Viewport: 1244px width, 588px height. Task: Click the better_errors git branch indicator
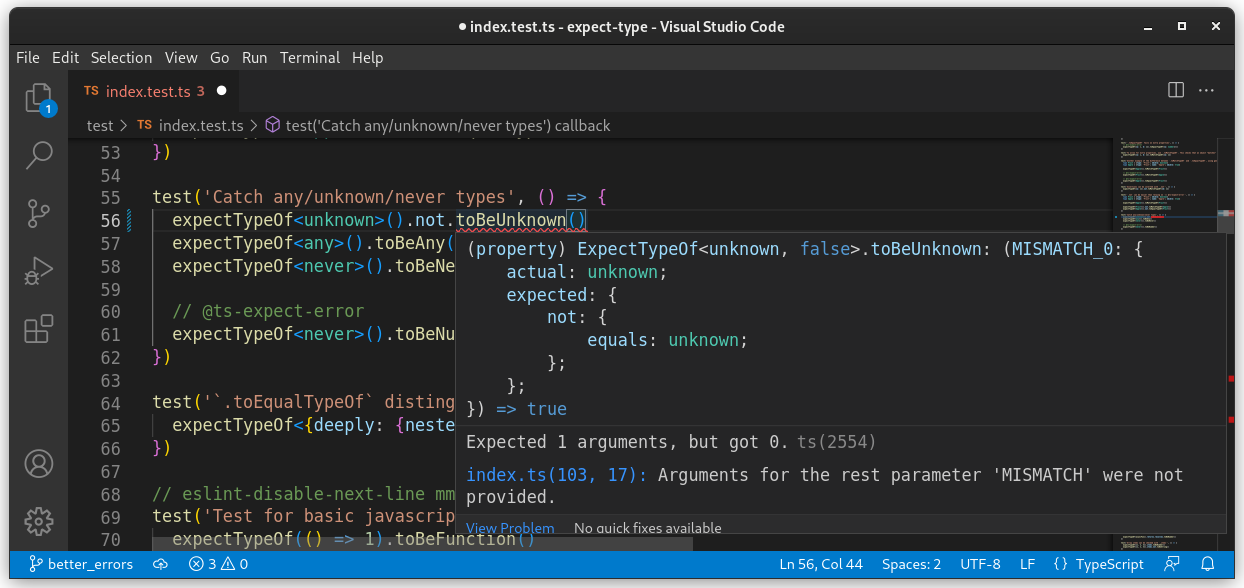tap(80, 564)
